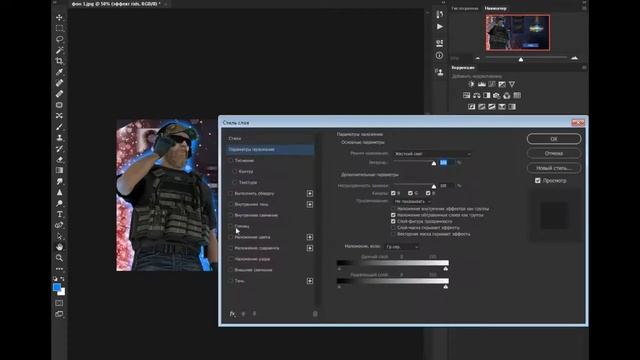This screenshot has height=360, width=640.
Task: Select the фон 1.jpg document tab
Action: coord(116,4)
